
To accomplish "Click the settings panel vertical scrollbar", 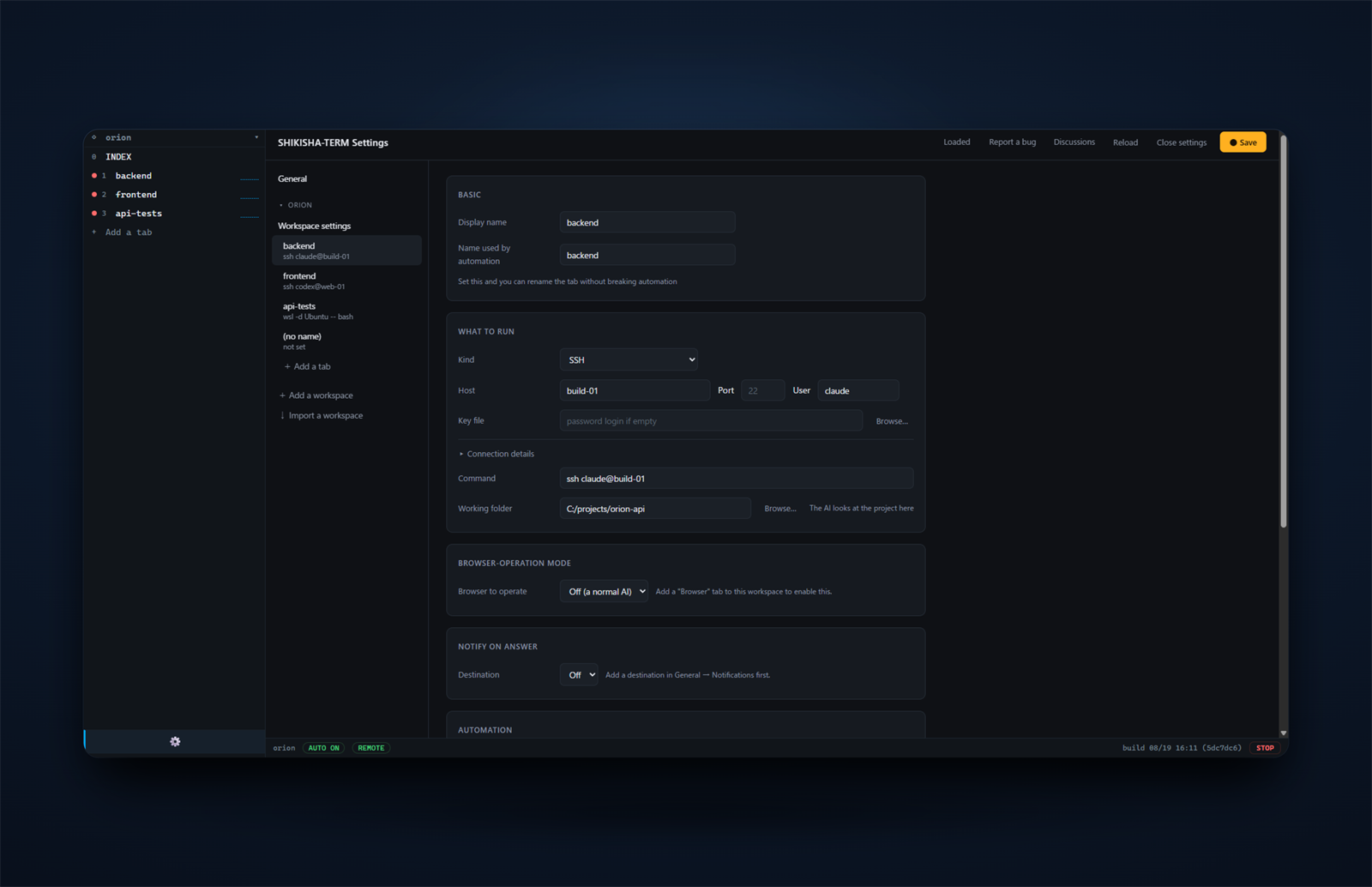I will click(x=1284, y=330).
